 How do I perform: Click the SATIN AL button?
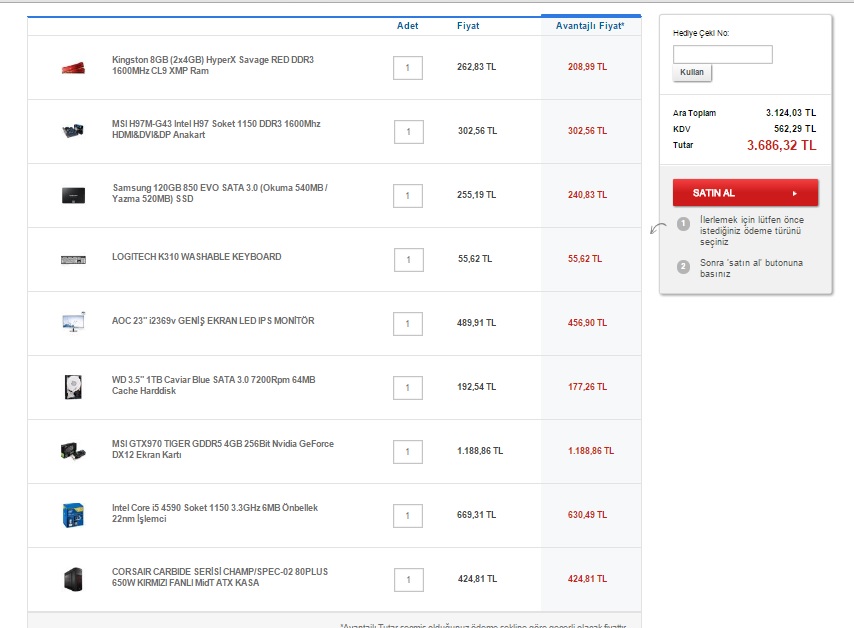click(x=745, y=193)
